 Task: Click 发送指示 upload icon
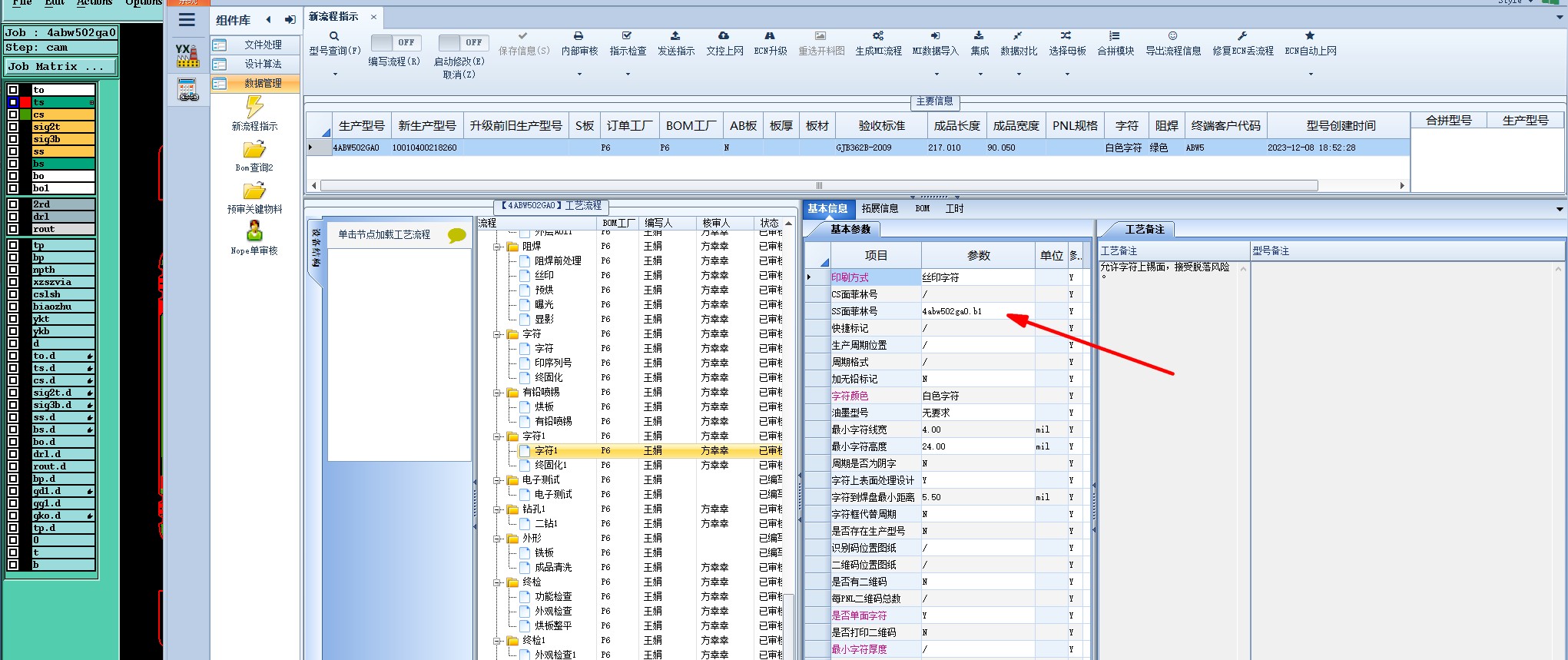tap(675, 36)
